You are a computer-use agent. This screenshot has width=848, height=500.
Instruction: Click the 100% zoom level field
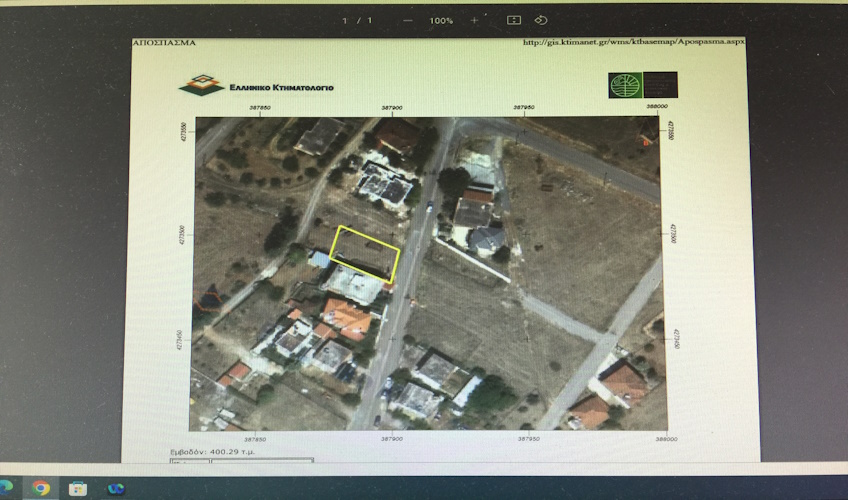441,20
